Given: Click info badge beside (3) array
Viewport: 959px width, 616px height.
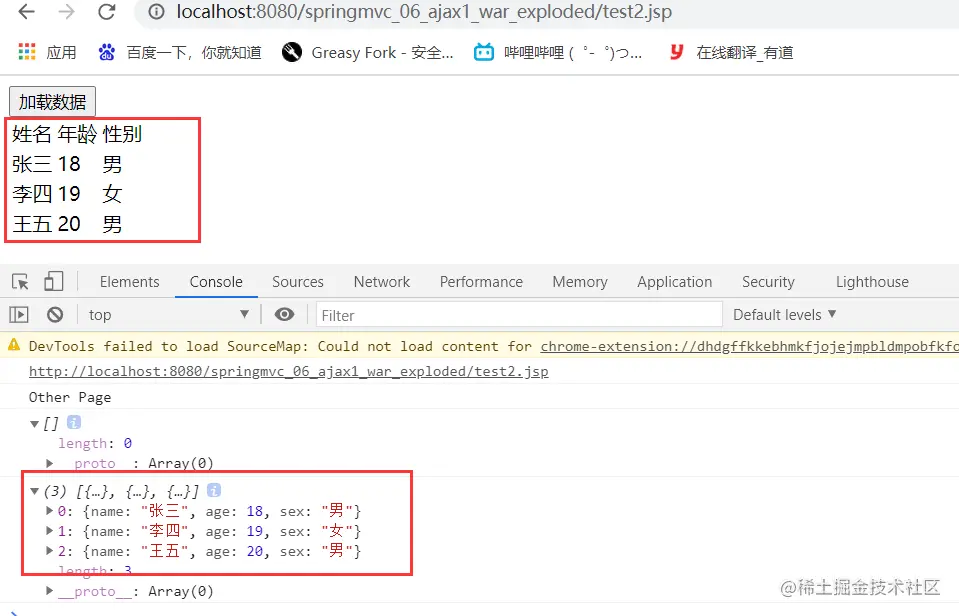Looking at the screenshot, I should coord(214,490).
